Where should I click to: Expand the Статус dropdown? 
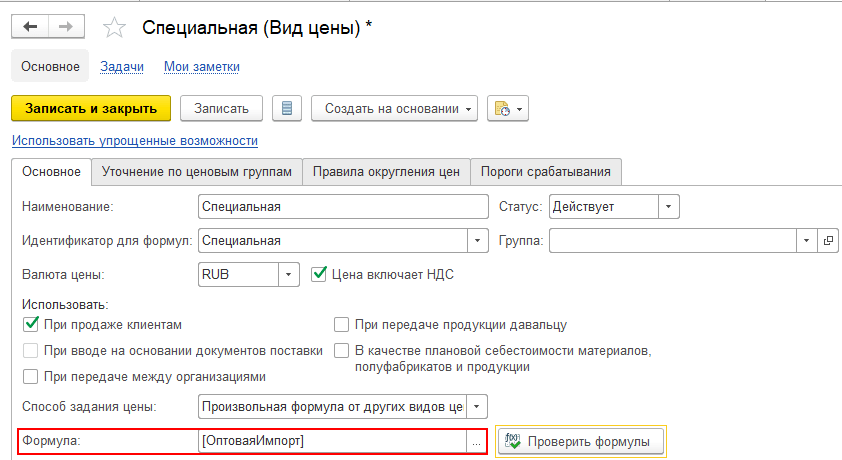pyautogui.click(x=669, y=207)
